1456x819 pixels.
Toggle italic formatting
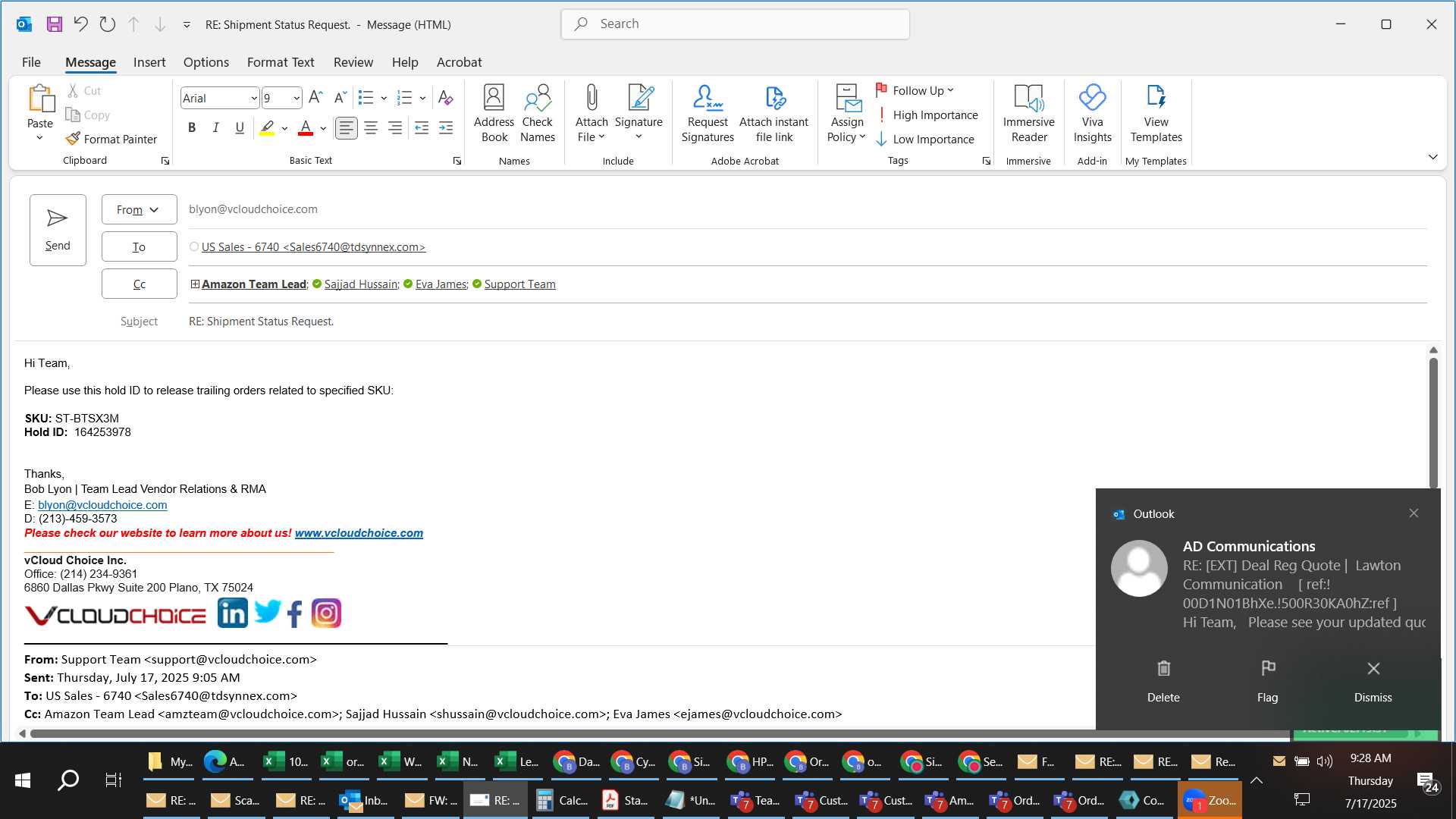tap(216, 128)
